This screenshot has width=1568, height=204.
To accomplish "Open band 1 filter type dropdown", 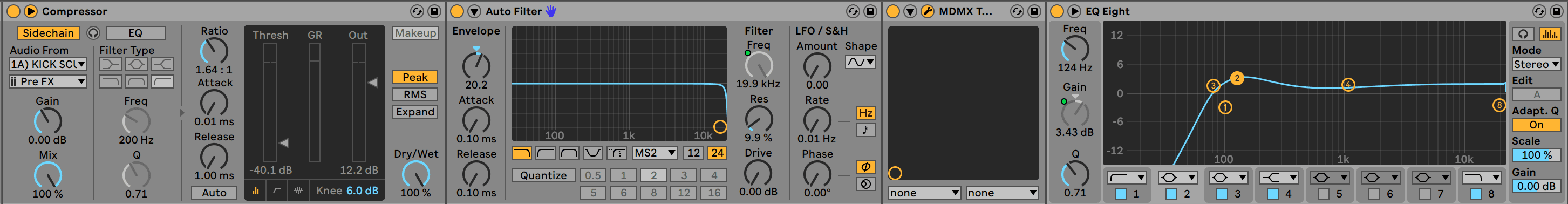I will [1127, 177].
